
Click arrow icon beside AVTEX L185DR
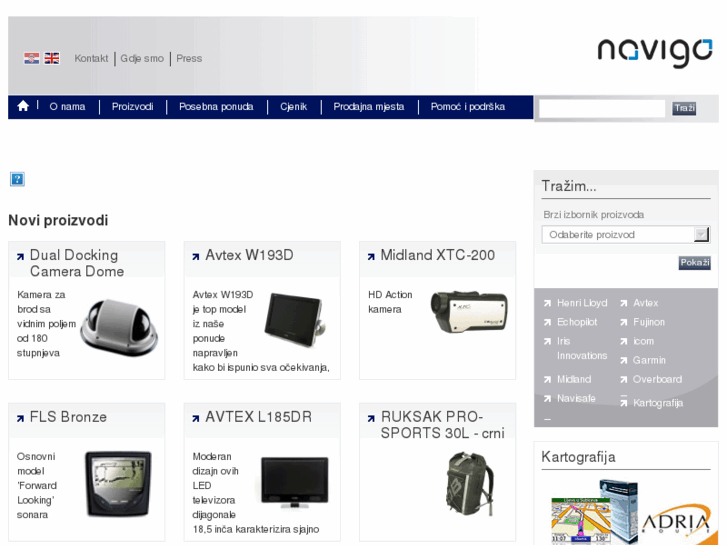tap(196, 418)
